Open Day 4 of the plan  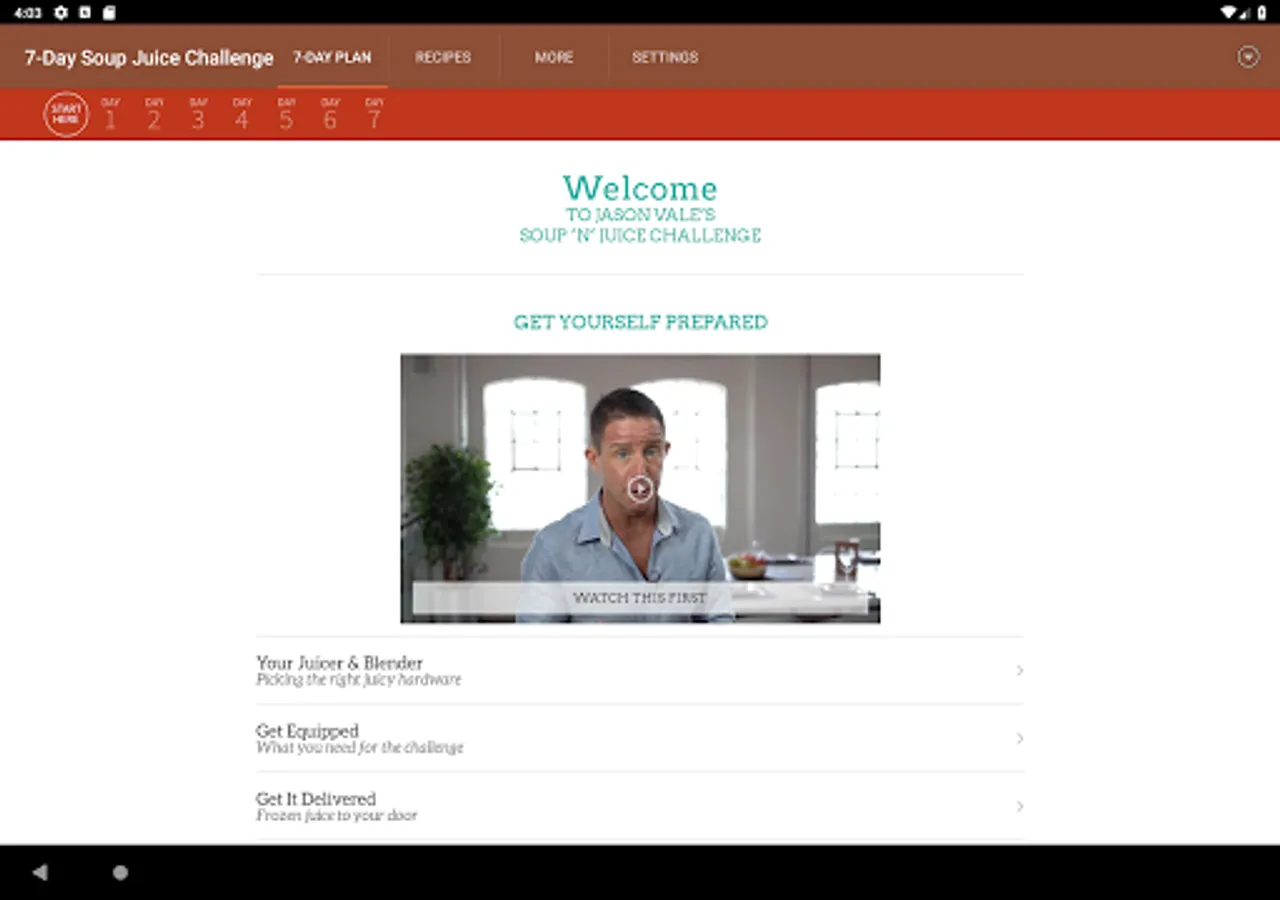coord(242,114)
